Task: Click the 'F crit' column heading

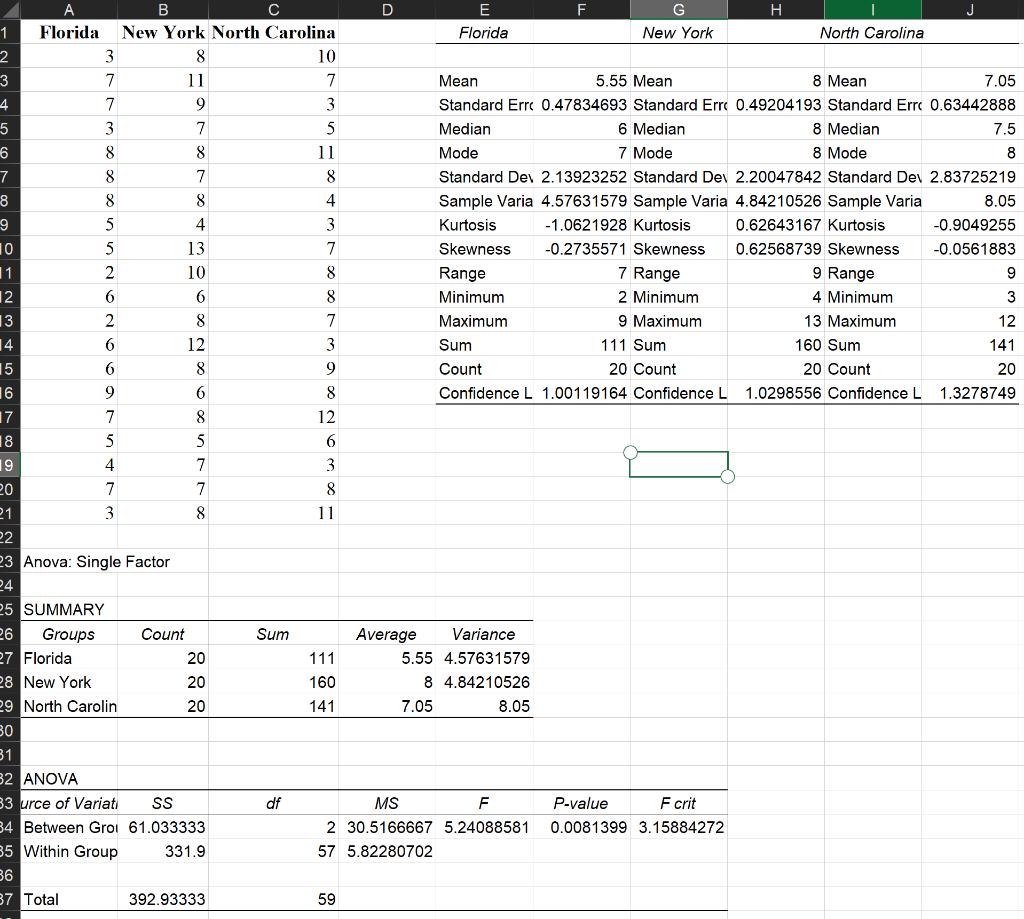Action: coord(678,803)
